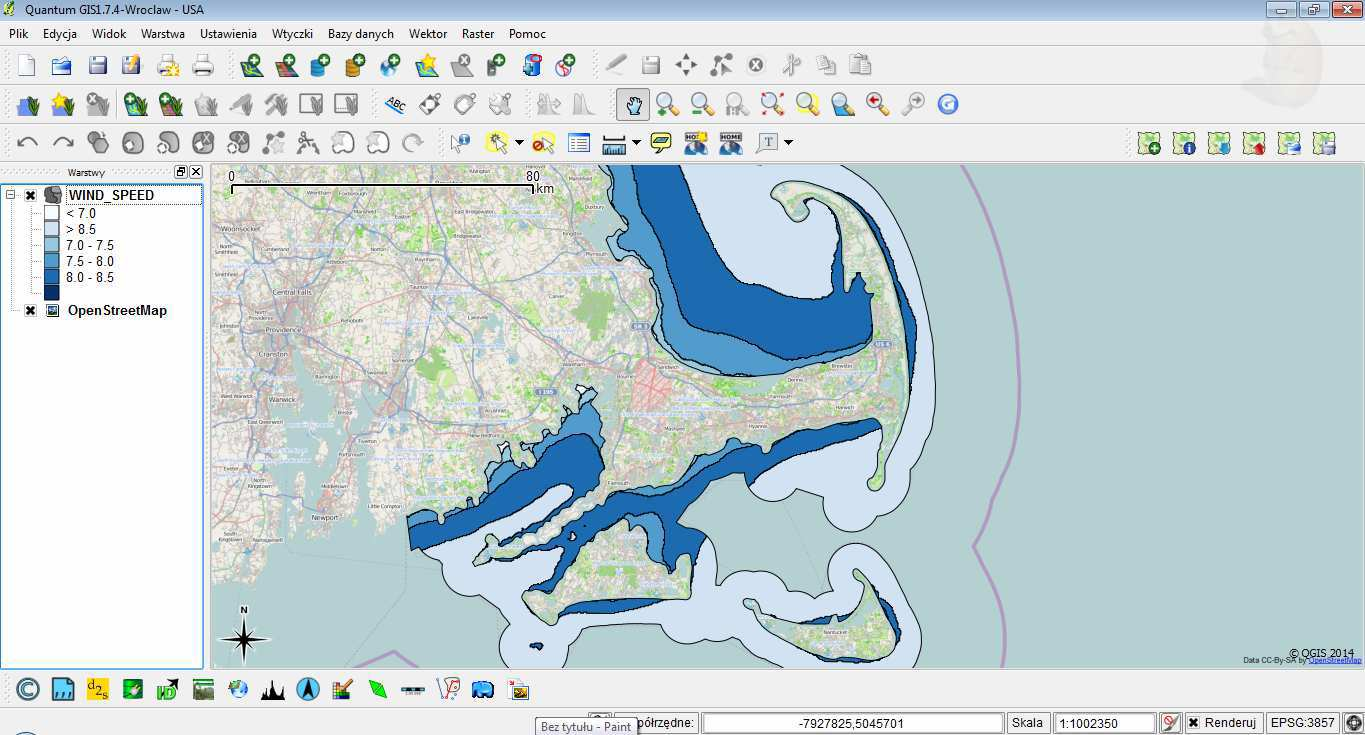Image resolution: width=1365 pixels, height=735 pixels.
Task: Create a new project with the blank page icon
Action: (27, 66)
